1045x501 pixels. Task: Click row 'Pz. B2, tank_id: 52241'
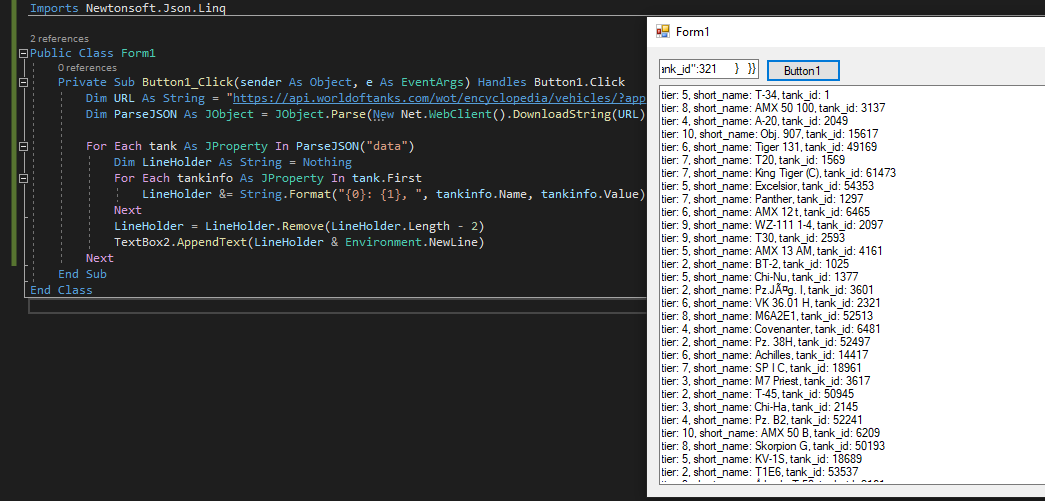pyautogui.click(x=762, y=420)
